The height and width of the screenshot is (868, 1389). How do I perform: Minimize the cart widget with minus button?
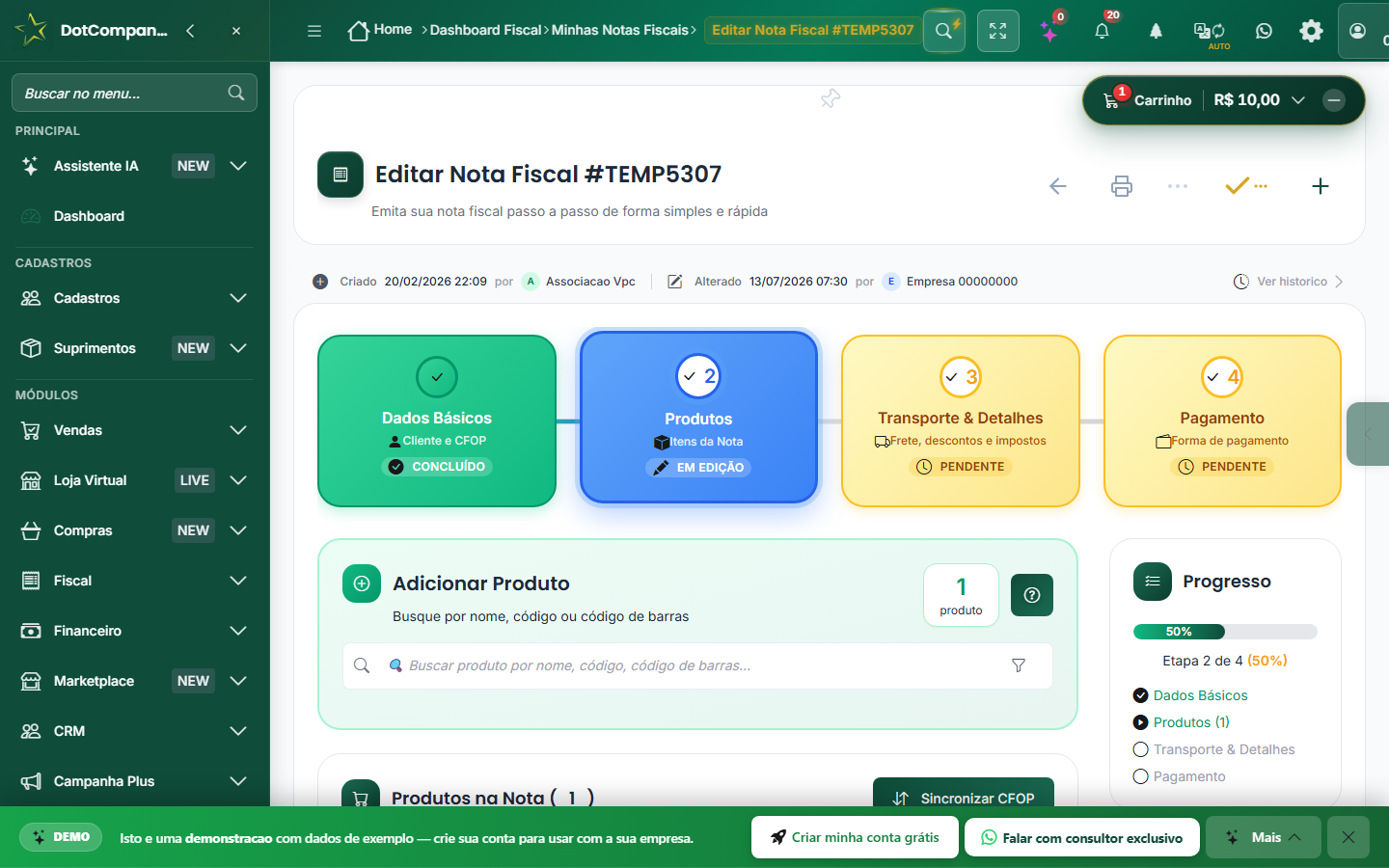[x=1334, y=100]
